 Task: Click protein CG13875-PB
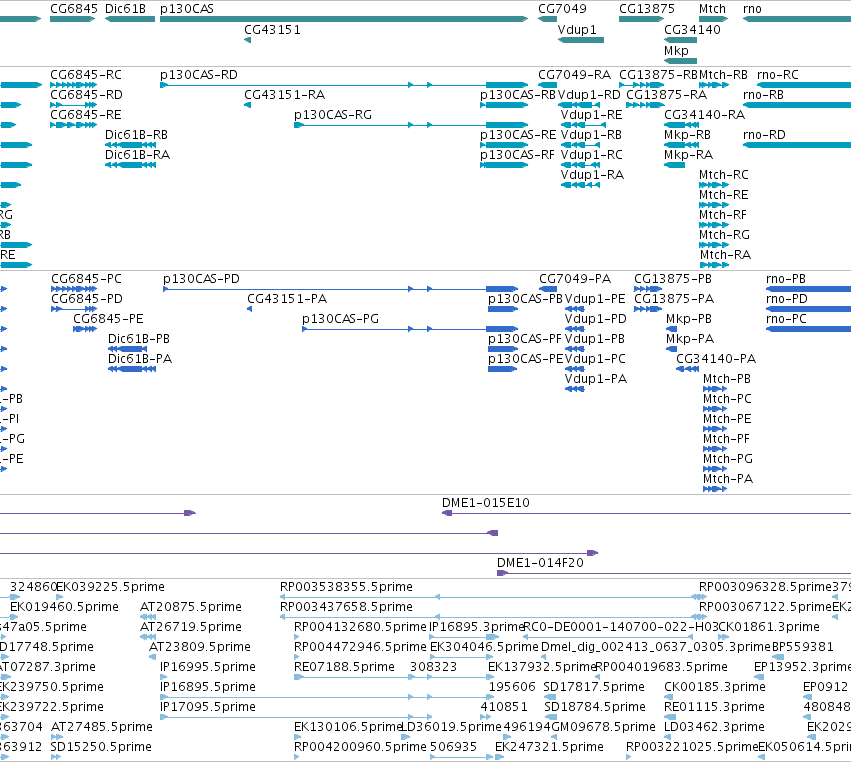[673, 278]
